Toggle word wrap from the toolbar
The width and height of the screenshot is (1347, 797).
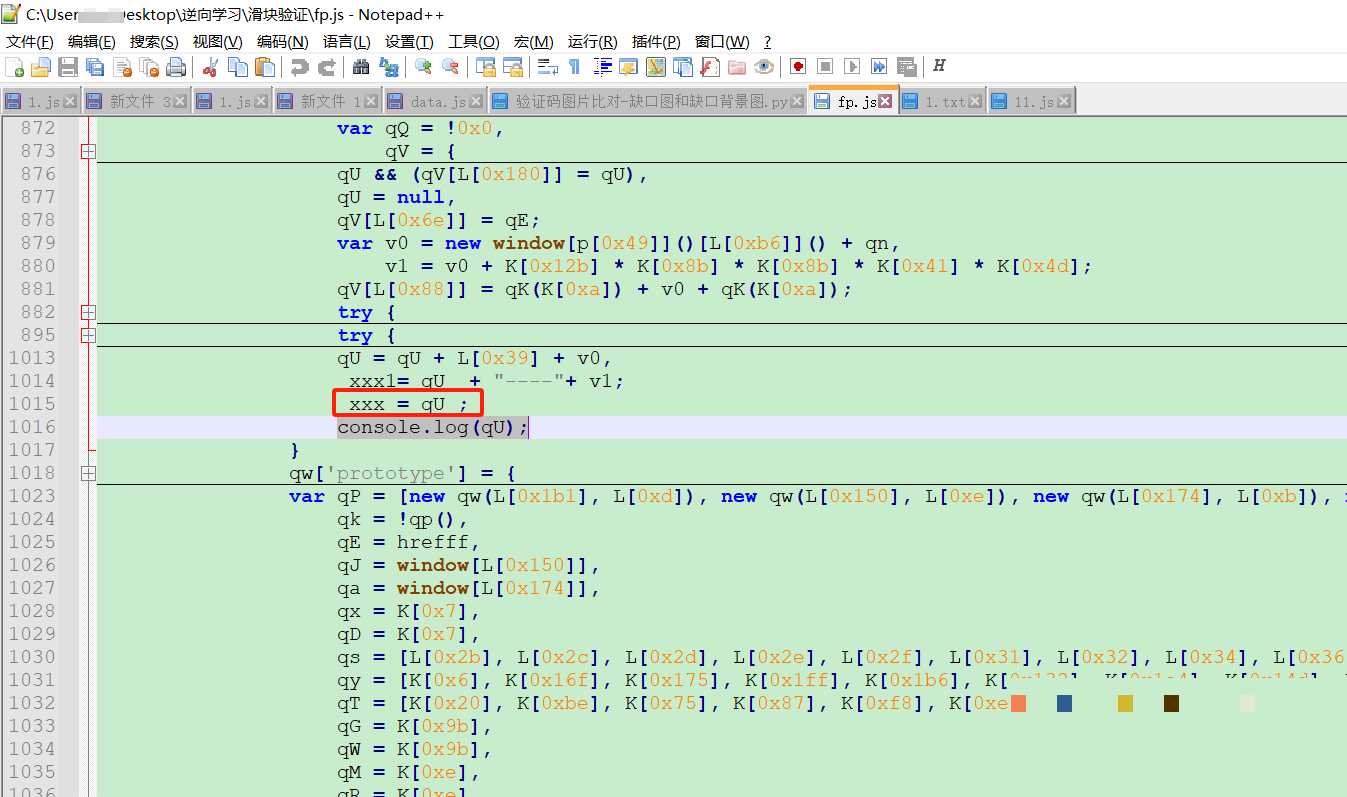pyautogui.click(x=547, y=67)
